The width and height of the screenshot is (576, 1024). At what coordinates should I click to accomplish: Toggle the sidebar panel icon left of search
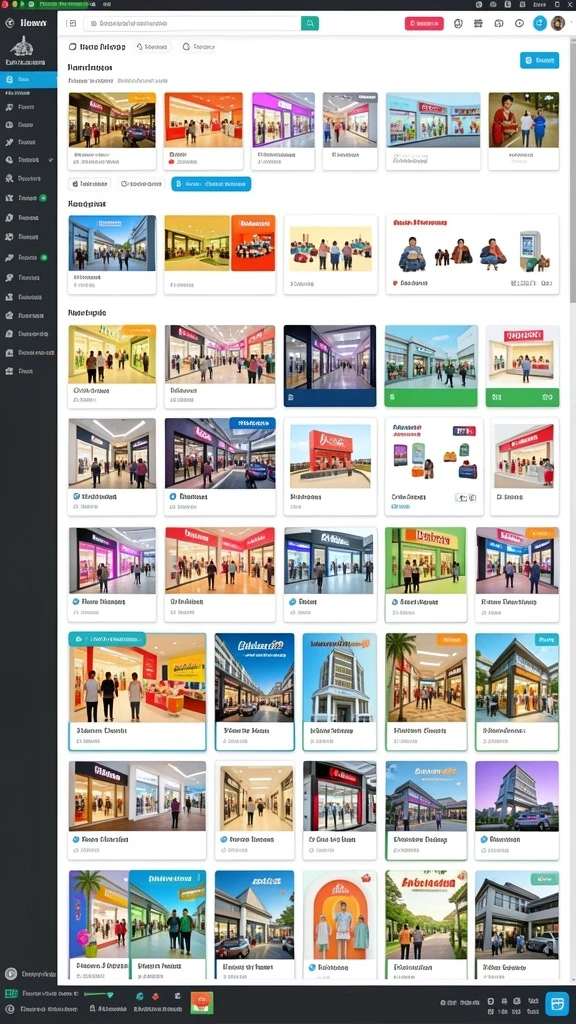click(72, 24)
